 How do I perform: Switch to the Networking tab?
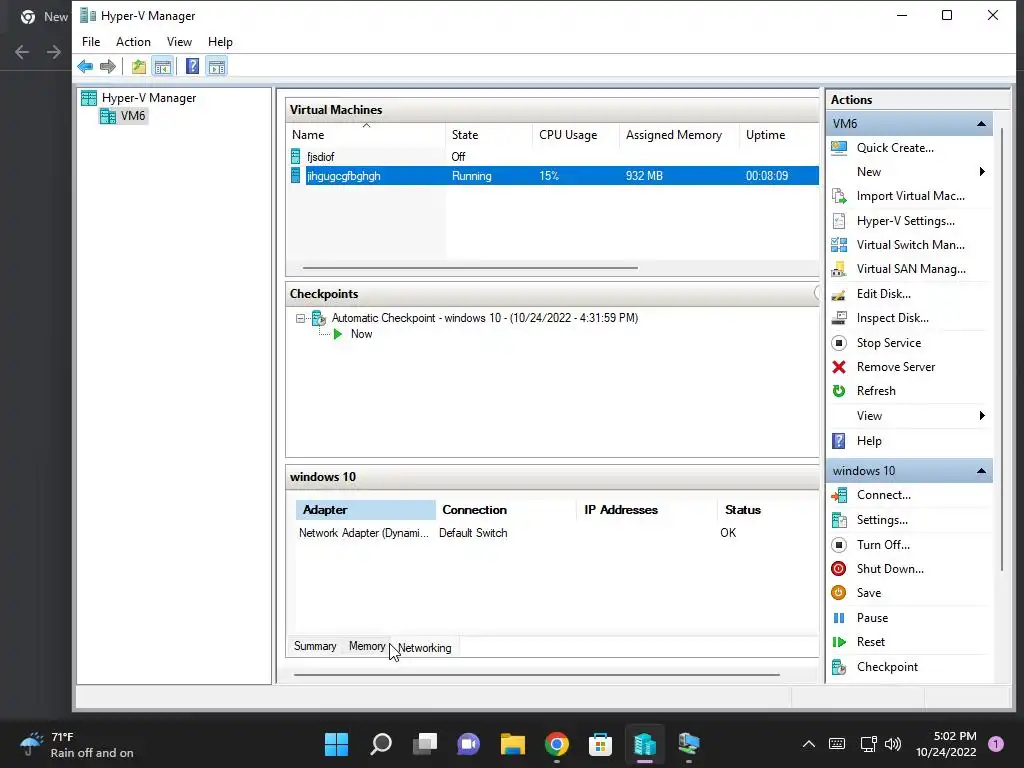coord(424,647)
